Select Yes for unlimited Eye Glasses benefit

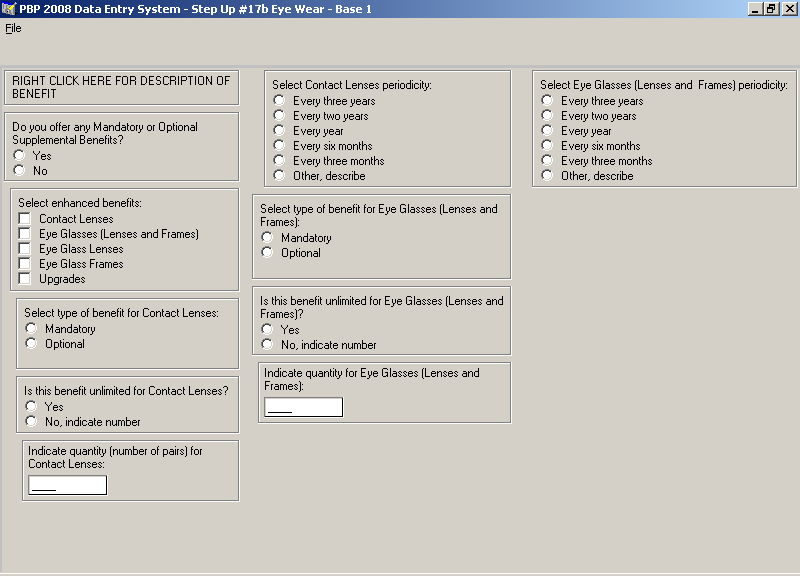click(x=267, y=329)
